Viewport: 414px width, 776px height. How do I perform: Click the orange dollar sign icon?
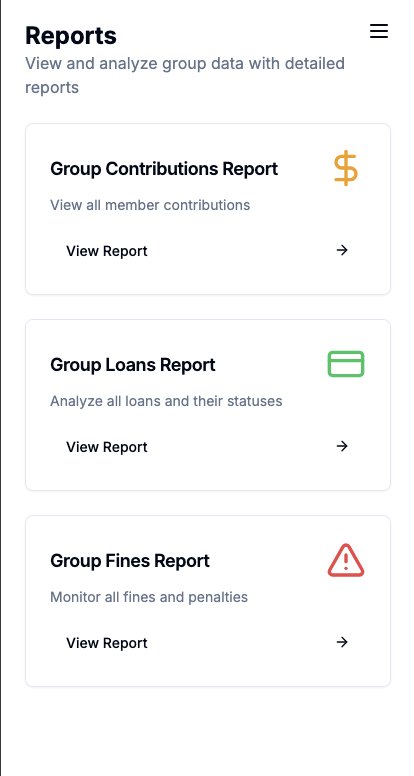tap(346, 169)
